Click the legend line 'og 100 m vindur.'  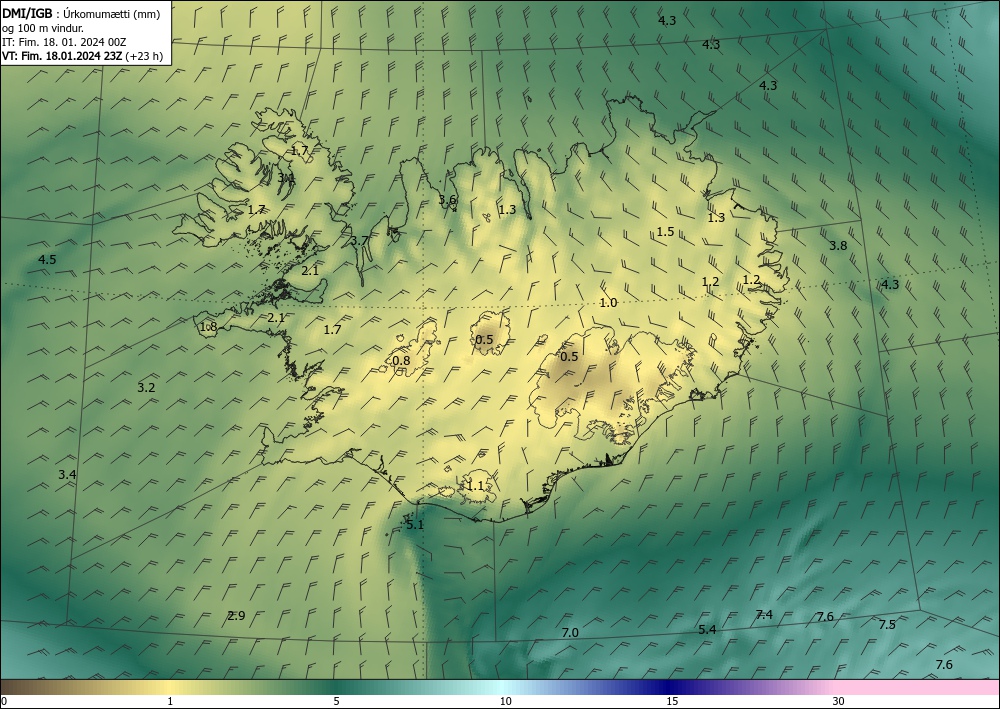[x=43, y=28]
